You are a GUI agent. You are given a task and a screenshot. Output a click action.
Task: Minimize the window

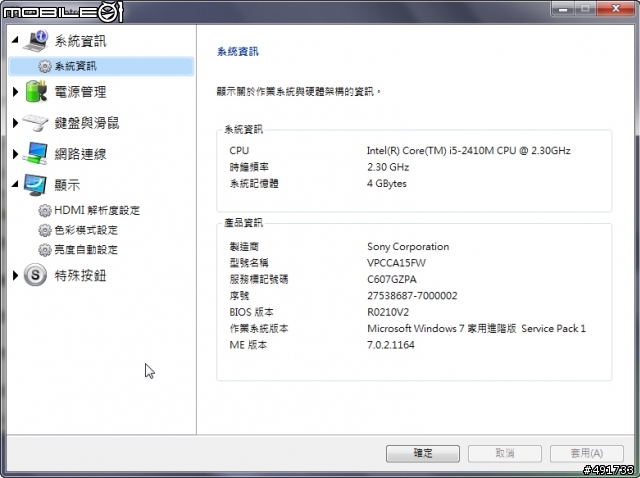click(x=563, y=9)
